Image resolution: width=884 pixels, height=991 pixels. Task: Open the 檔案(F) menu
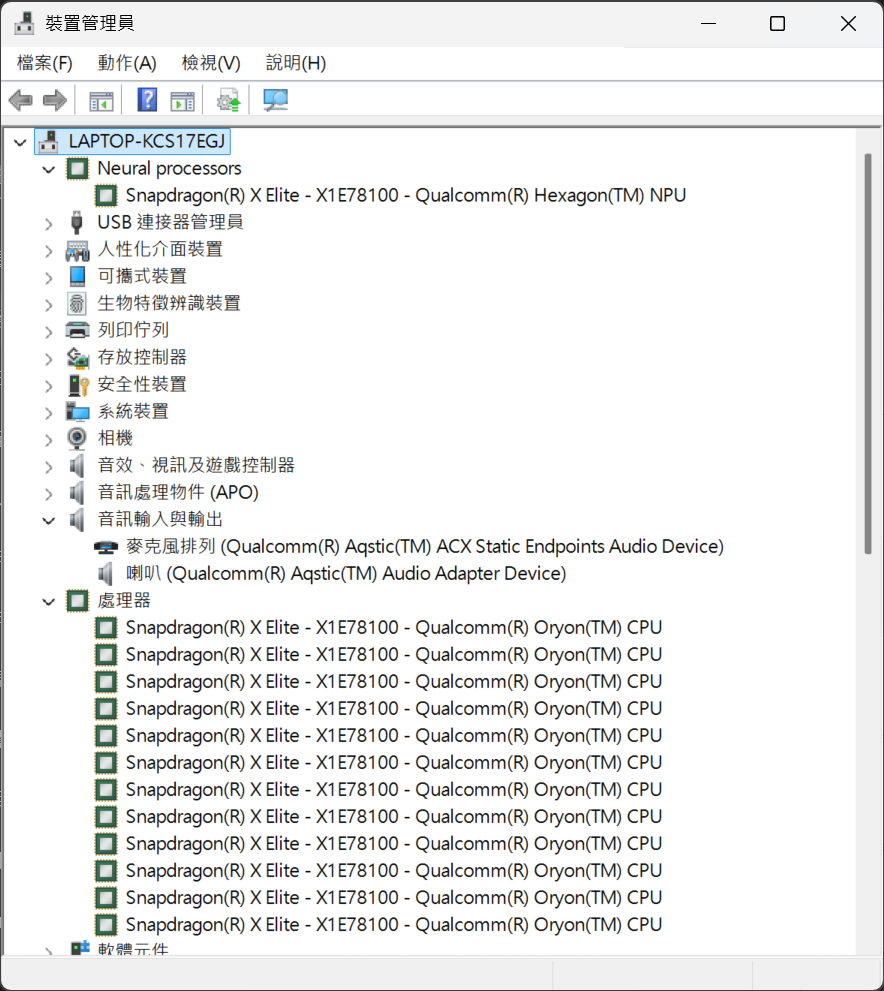45,63
